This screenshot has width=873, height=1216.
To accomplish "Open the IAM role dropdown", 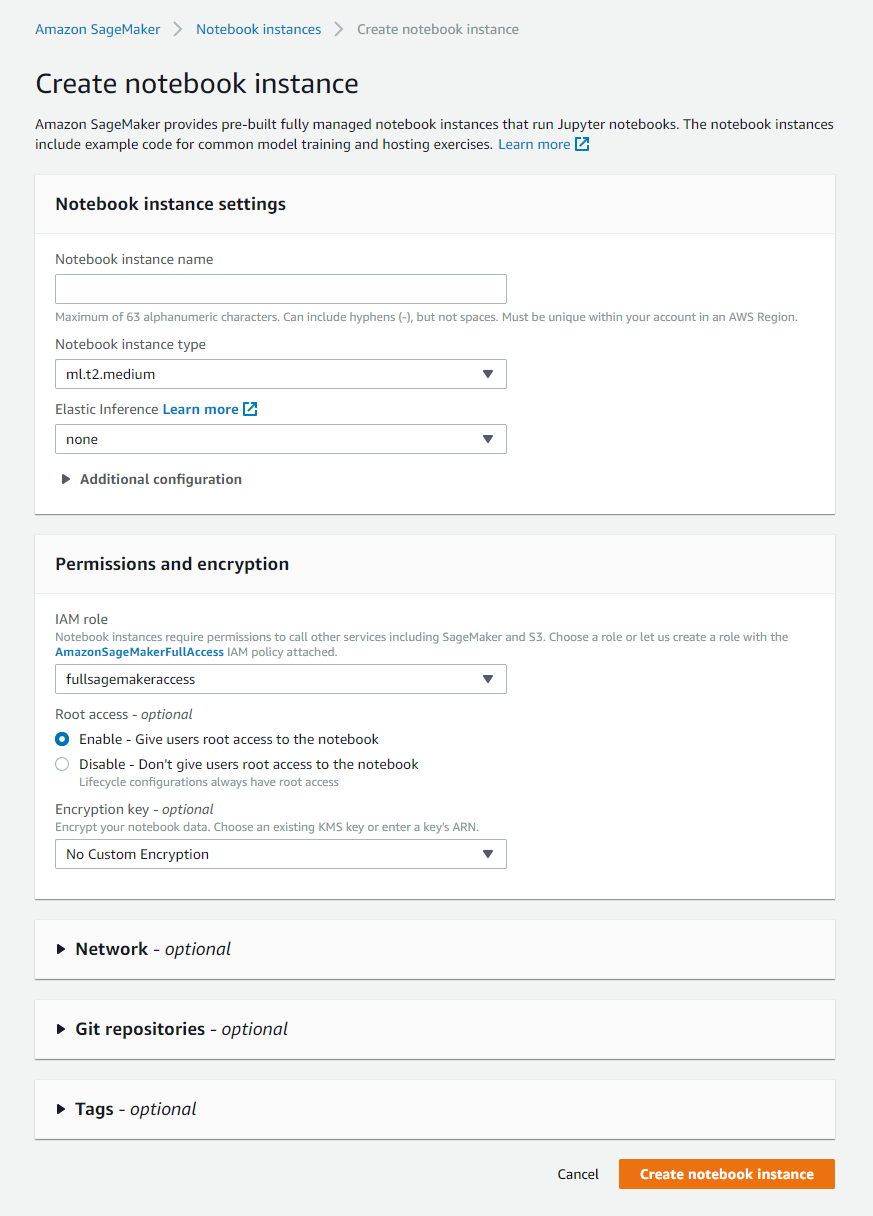I will [x=280, y=679].
